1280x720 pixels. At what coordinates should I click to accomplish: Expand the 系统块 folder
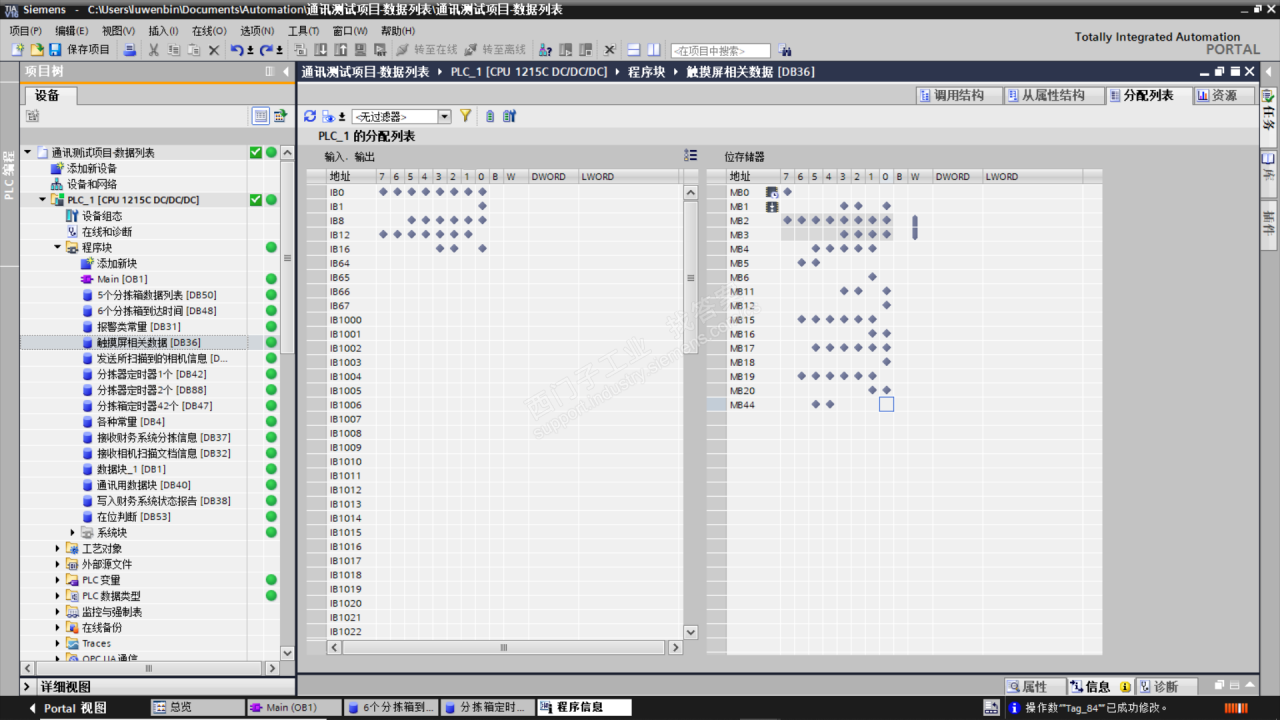coord(73,532)
